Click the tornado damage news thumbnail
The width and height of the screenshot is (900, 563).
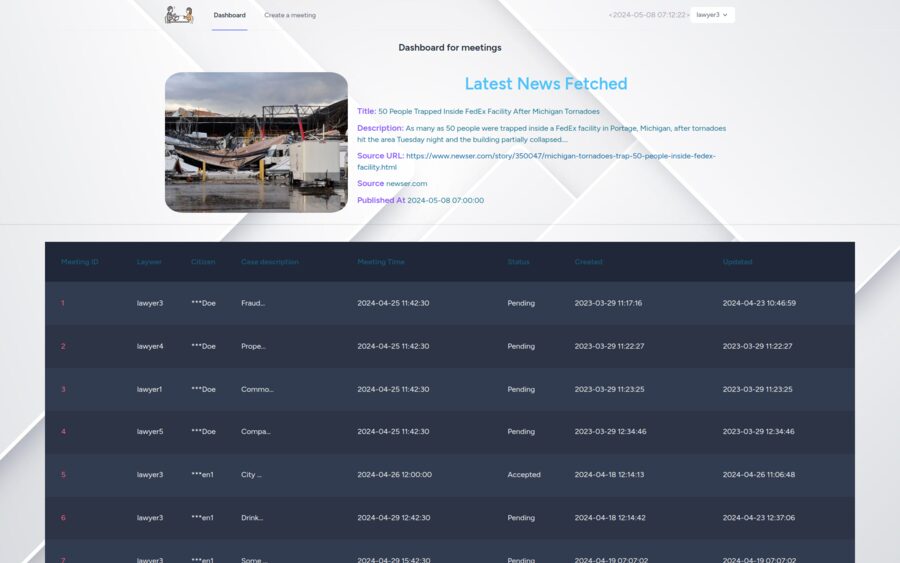pos(256,142)
